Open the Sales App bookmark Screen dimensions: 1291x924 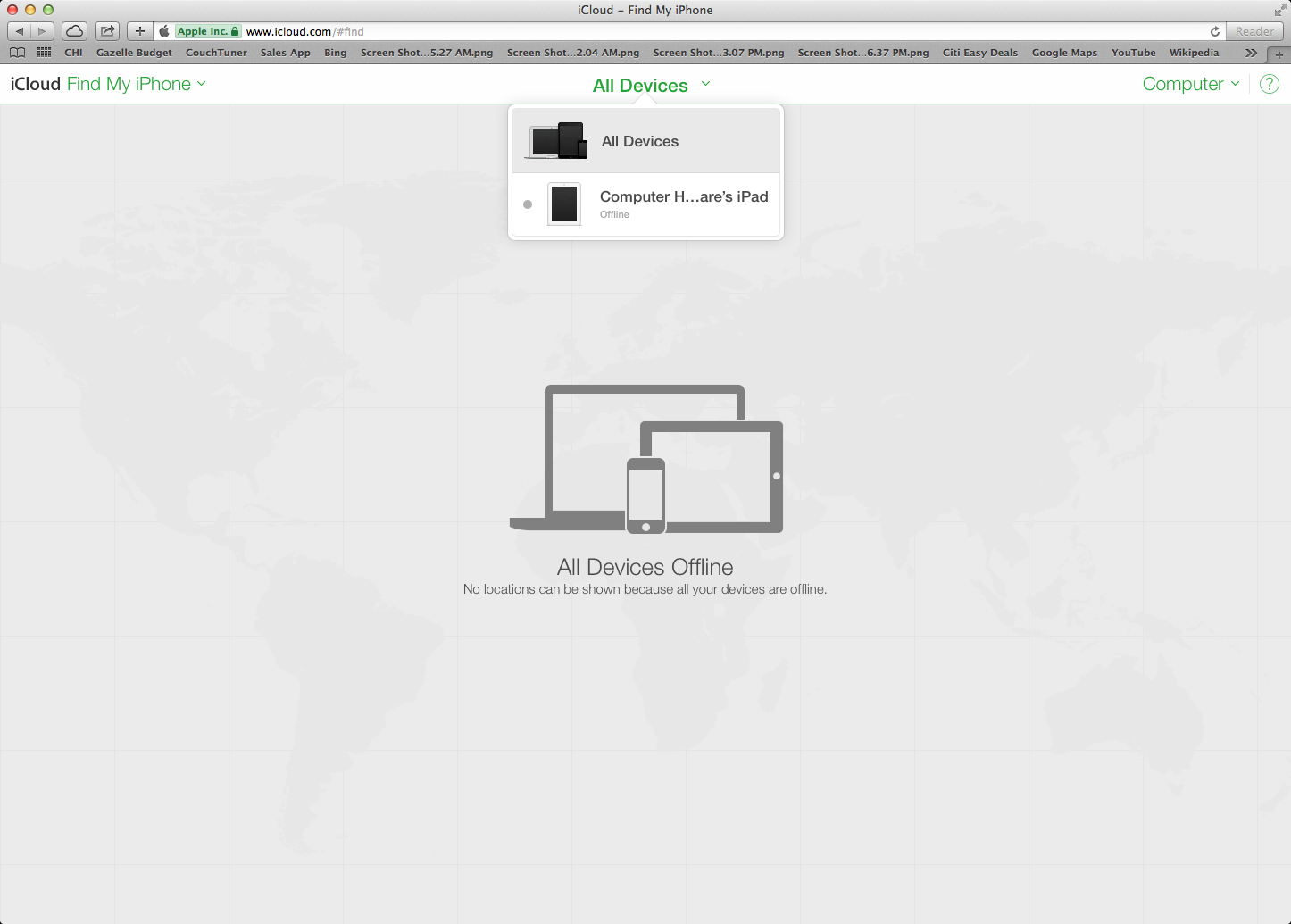point(286,53)
